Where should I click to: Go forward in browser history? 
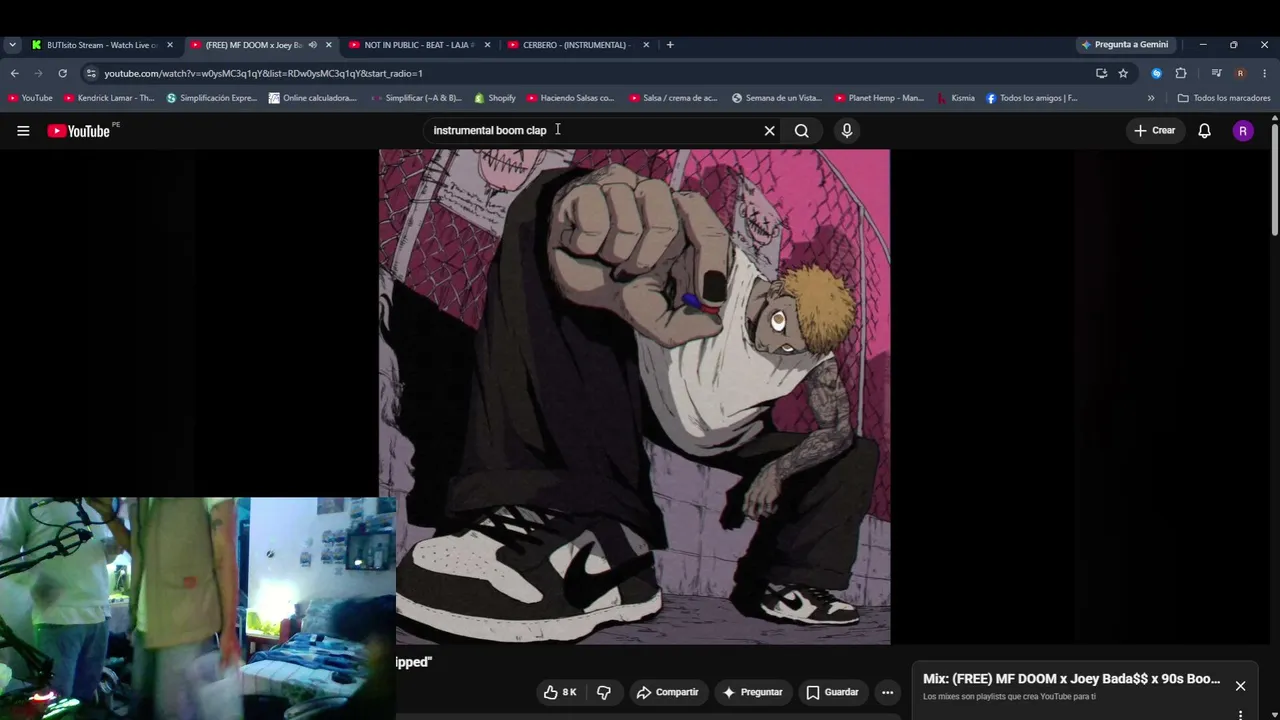[38, 73]
